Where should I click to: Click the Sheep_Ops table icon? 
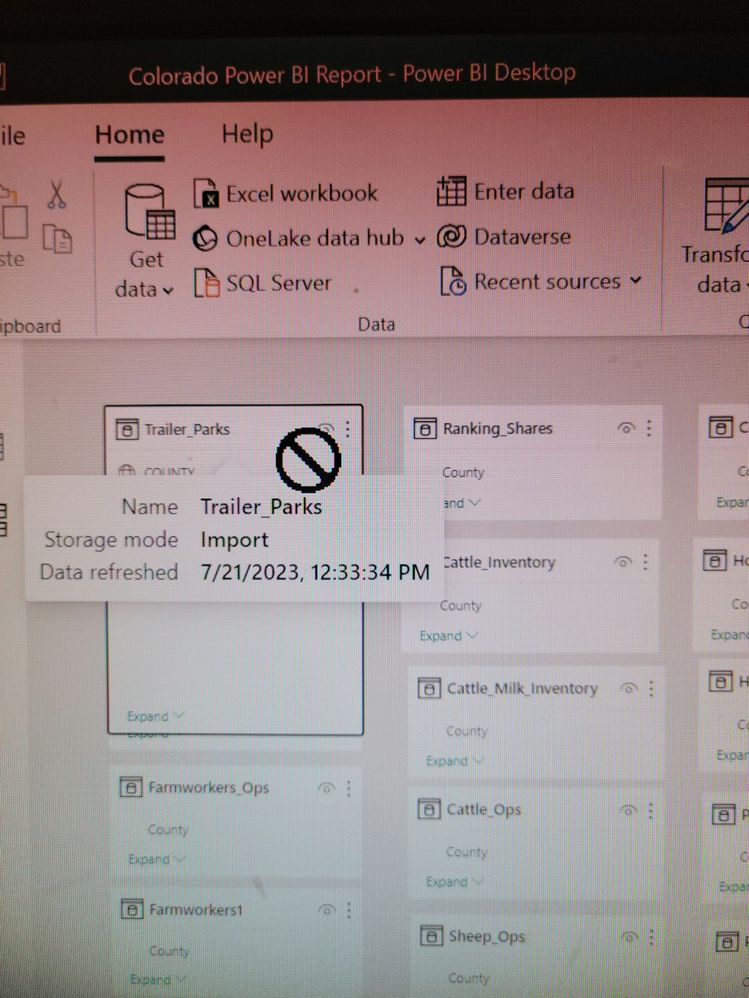point(431,936)
